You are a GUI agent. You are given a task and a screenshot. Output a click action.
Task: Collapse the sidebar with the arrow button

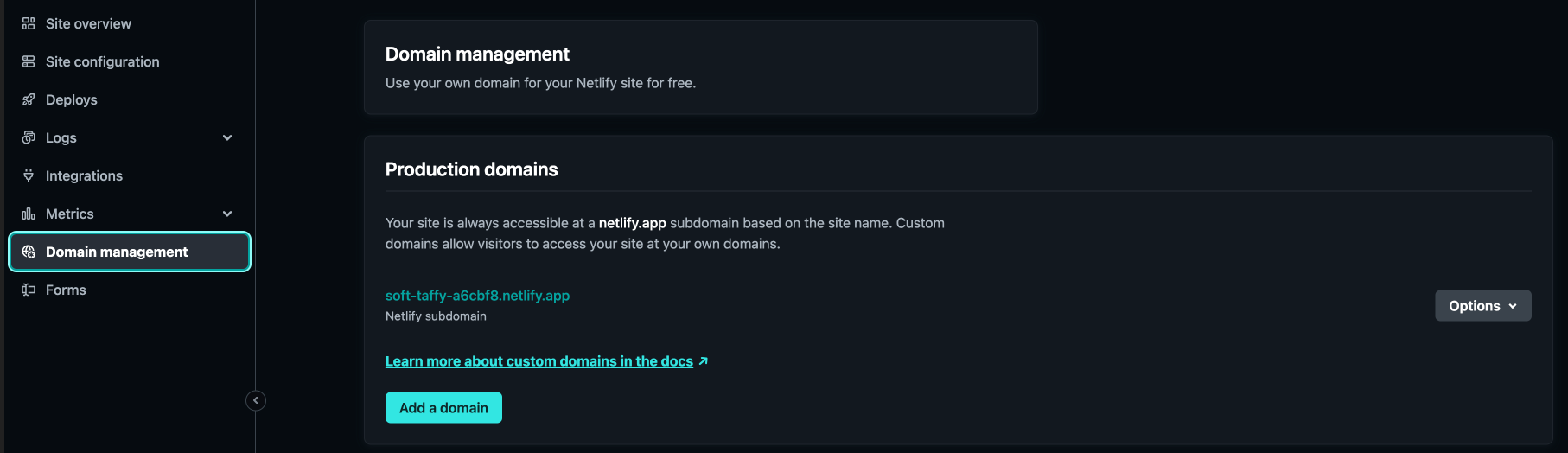(x=256, y=400)
